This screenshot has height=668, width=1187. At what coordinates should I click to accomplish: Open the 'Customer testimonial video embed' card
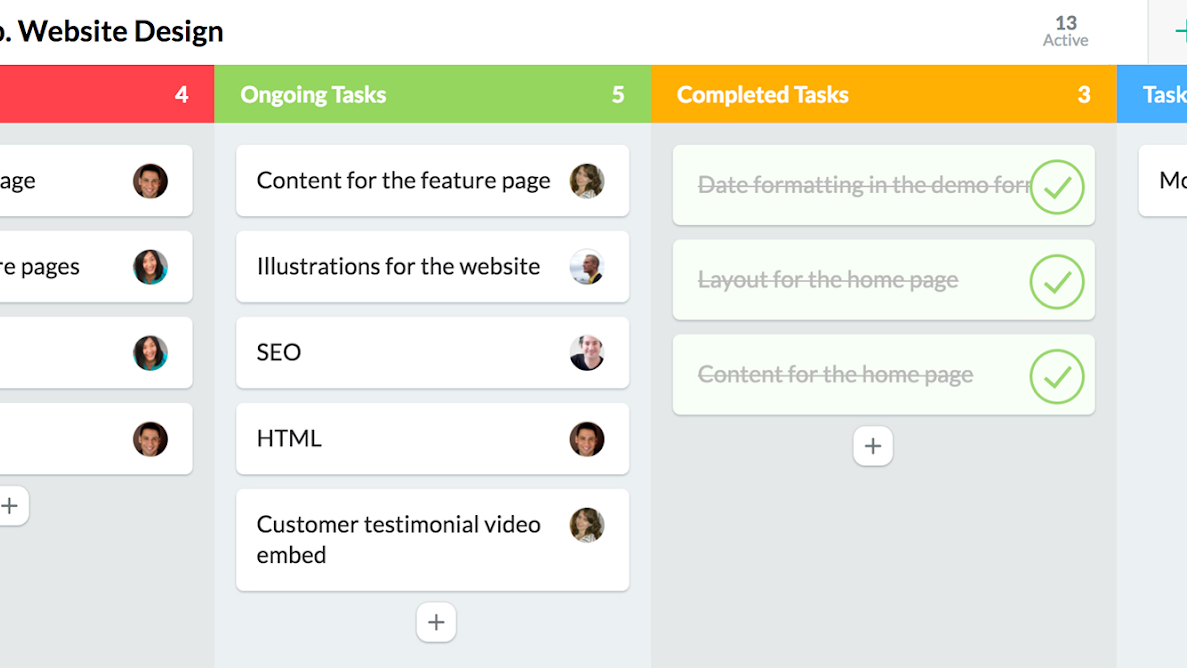(x=400, y=540)
